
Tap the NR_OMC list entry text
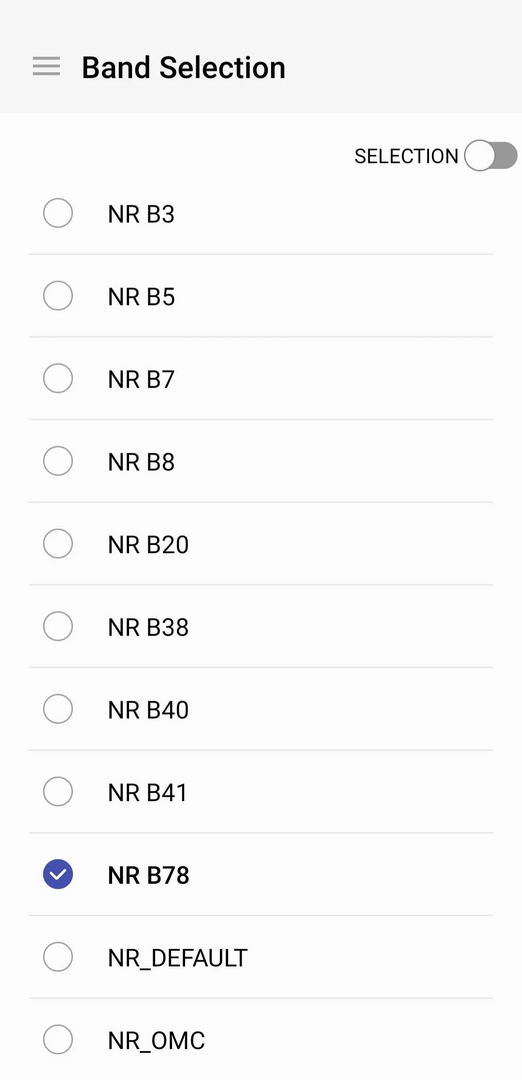pos(156,1041)
